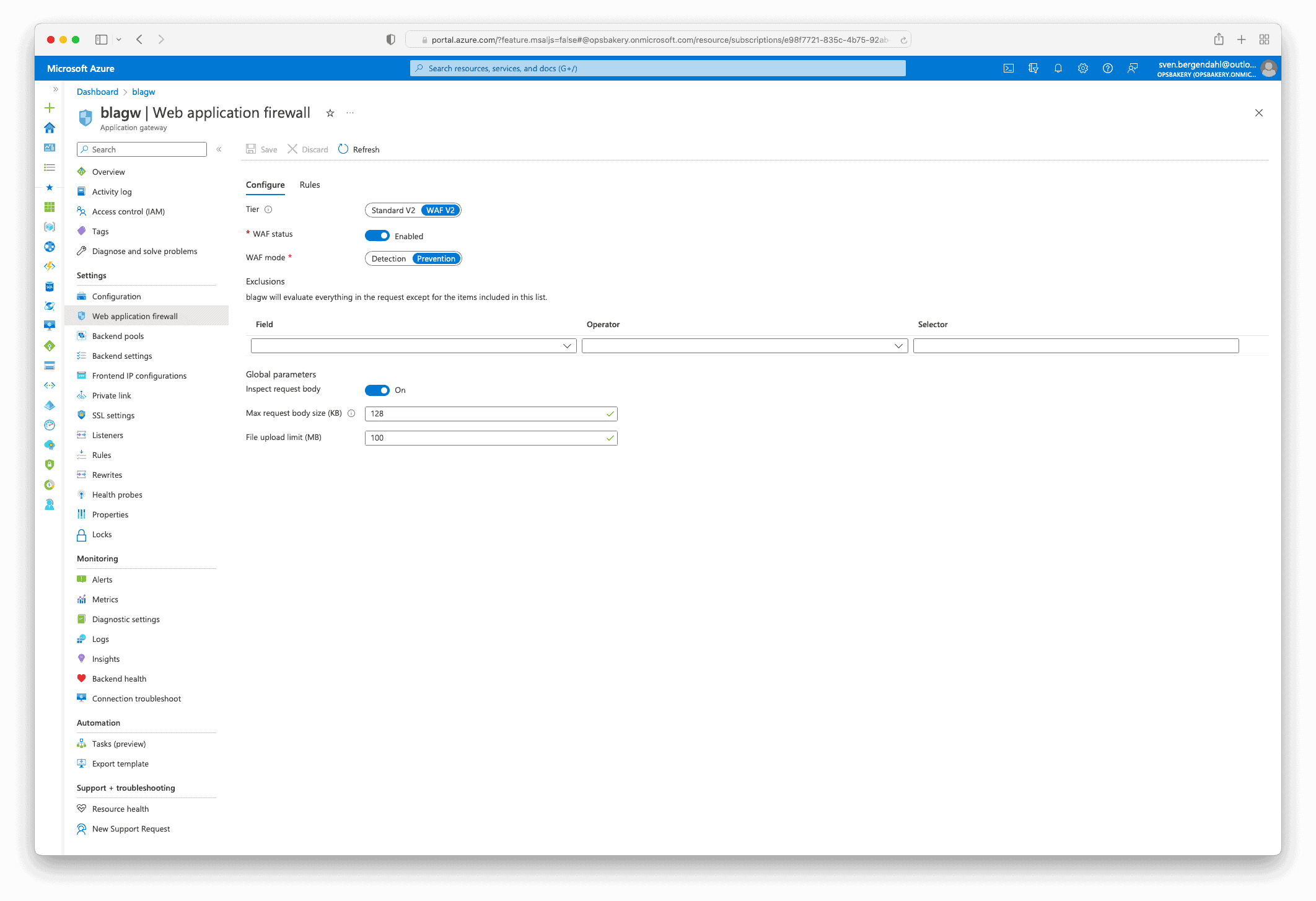1316x901 pixels.
Task: Switch to the Rules tab
Action: coord(310,185)
